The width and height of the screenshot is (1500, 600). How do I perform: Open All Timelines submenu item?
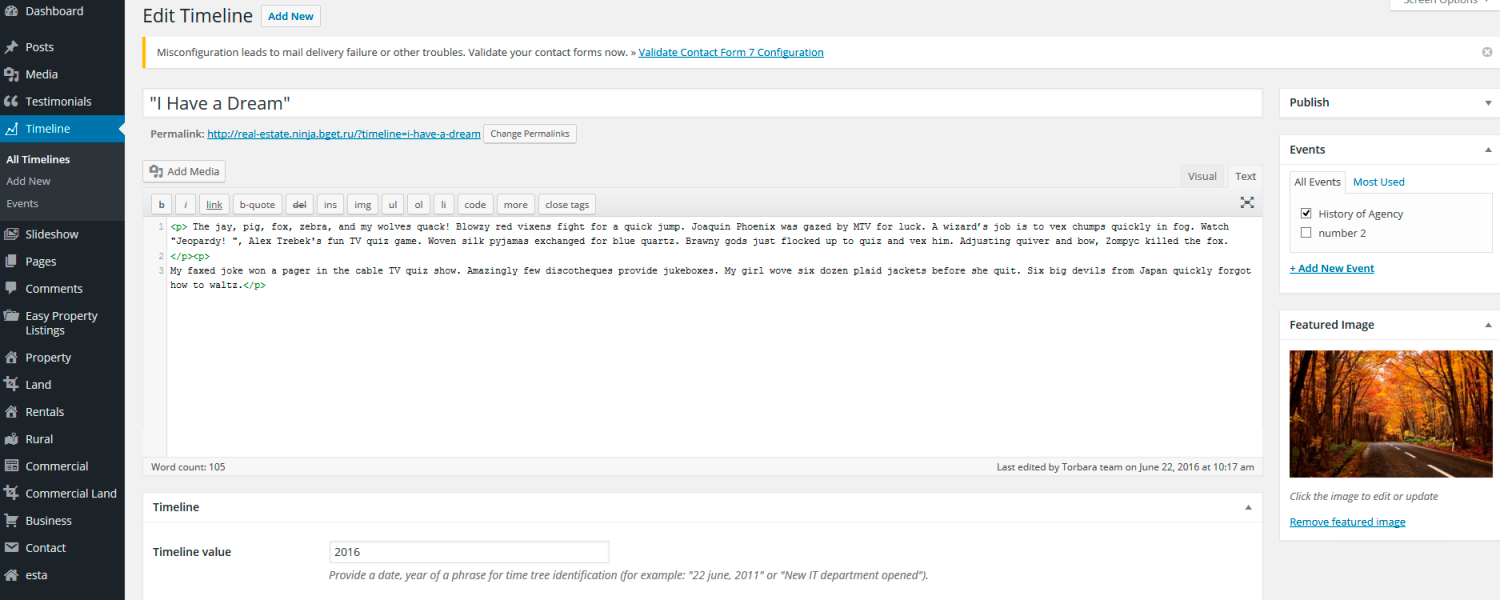pos(38,159)
